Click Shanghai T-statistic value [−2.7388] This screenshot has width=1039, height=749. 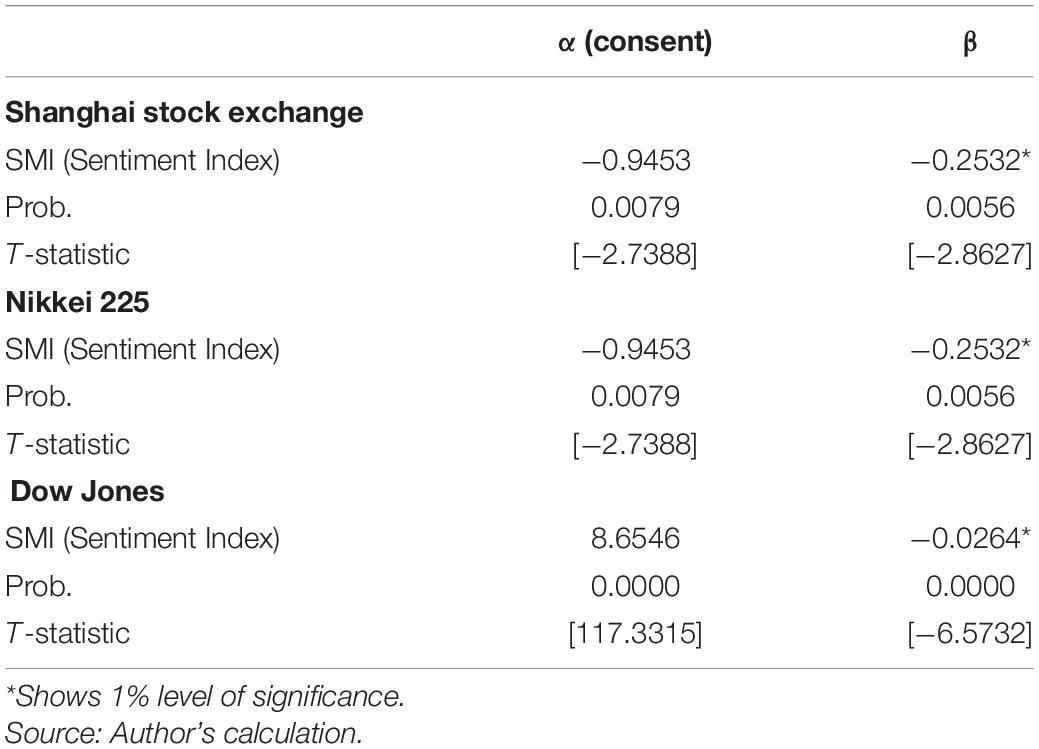(x=635, y=255)
